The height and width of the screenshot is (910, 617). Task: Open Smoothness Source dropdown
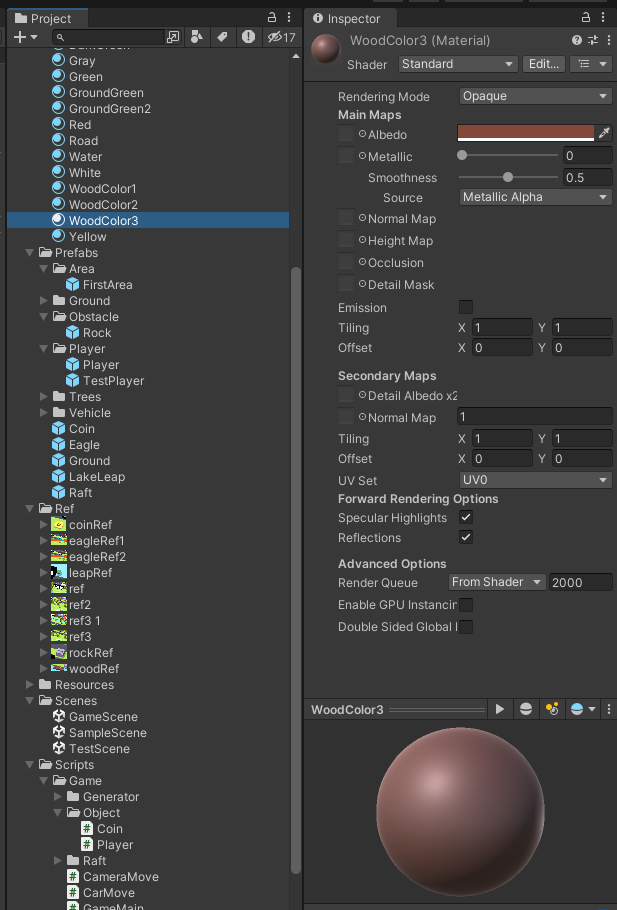point(535,197)
